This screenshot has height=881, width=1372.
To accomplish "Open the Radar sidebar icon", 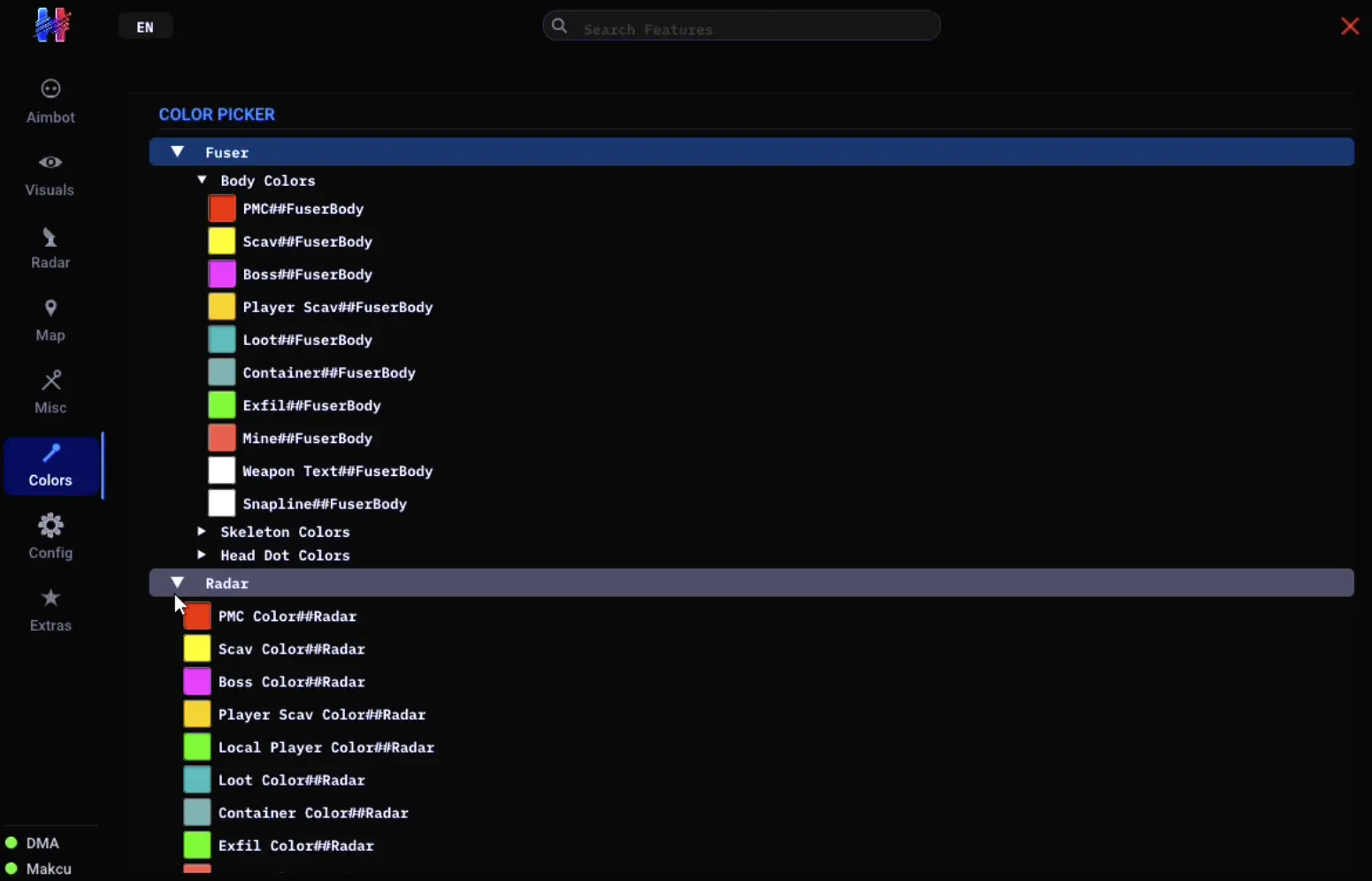I will (x=50, y=237).
